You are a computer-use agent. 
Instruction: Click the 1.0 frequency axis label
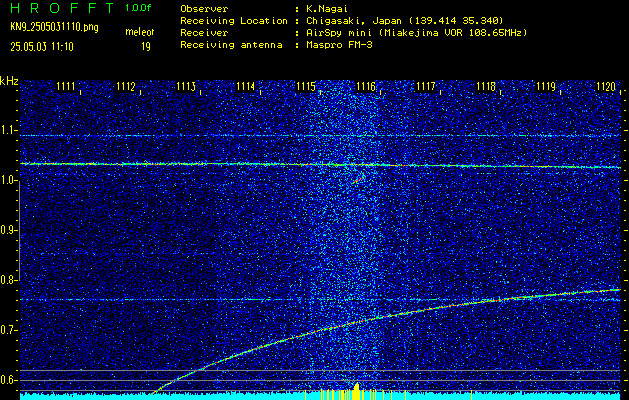pyautogui.click(x=8, y=181)
